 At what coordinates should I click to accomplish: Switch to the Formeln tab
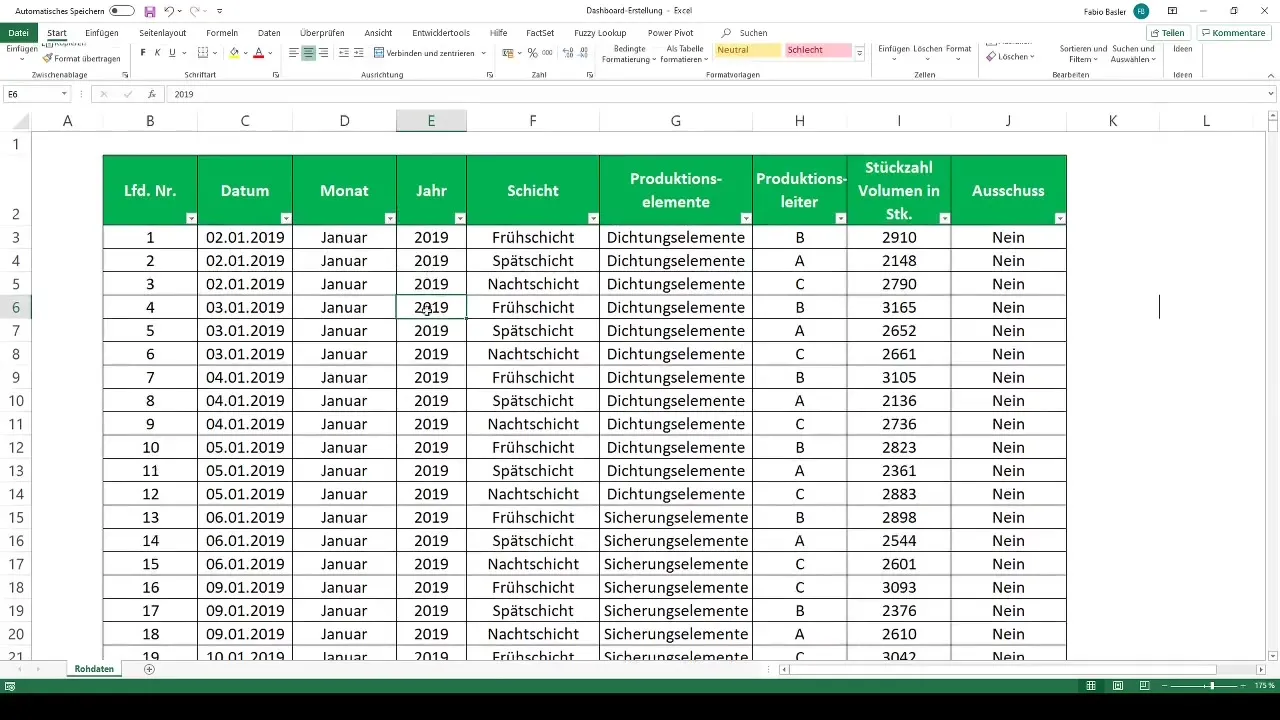[222, 33]
